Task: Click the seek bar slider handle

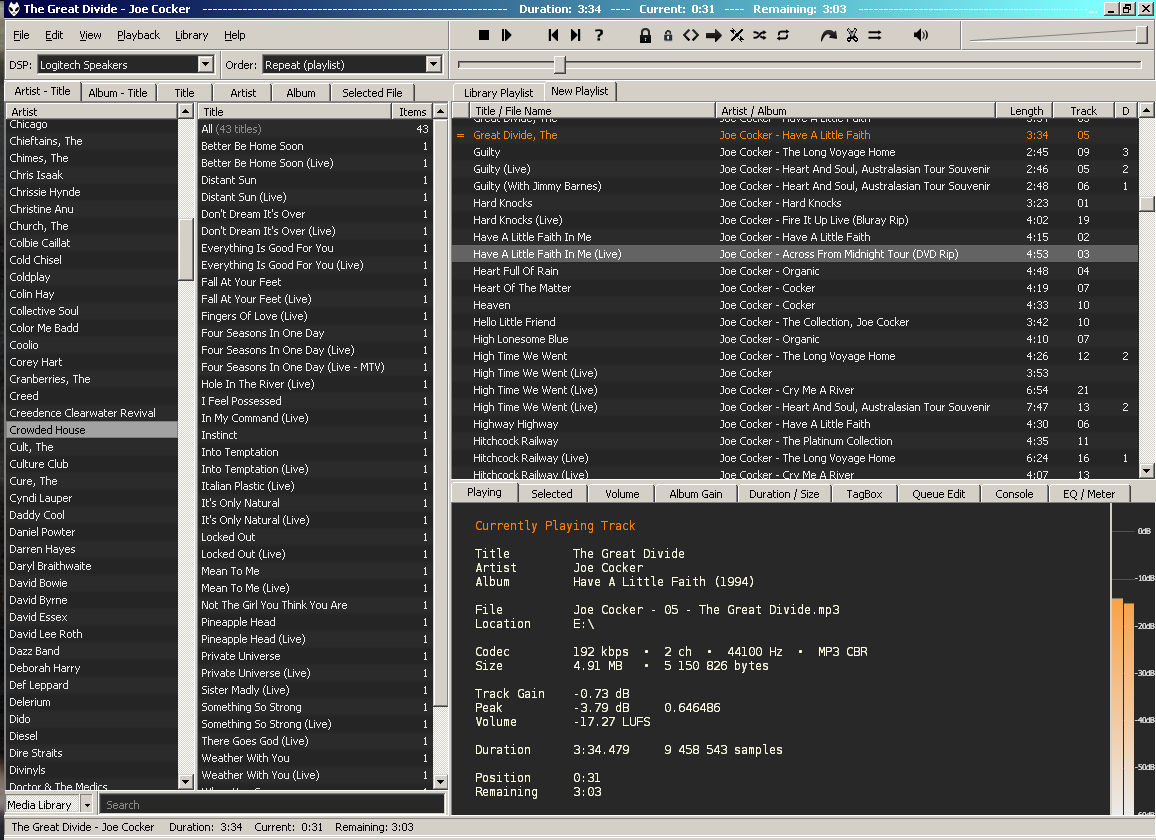Action: click(560, 65)
